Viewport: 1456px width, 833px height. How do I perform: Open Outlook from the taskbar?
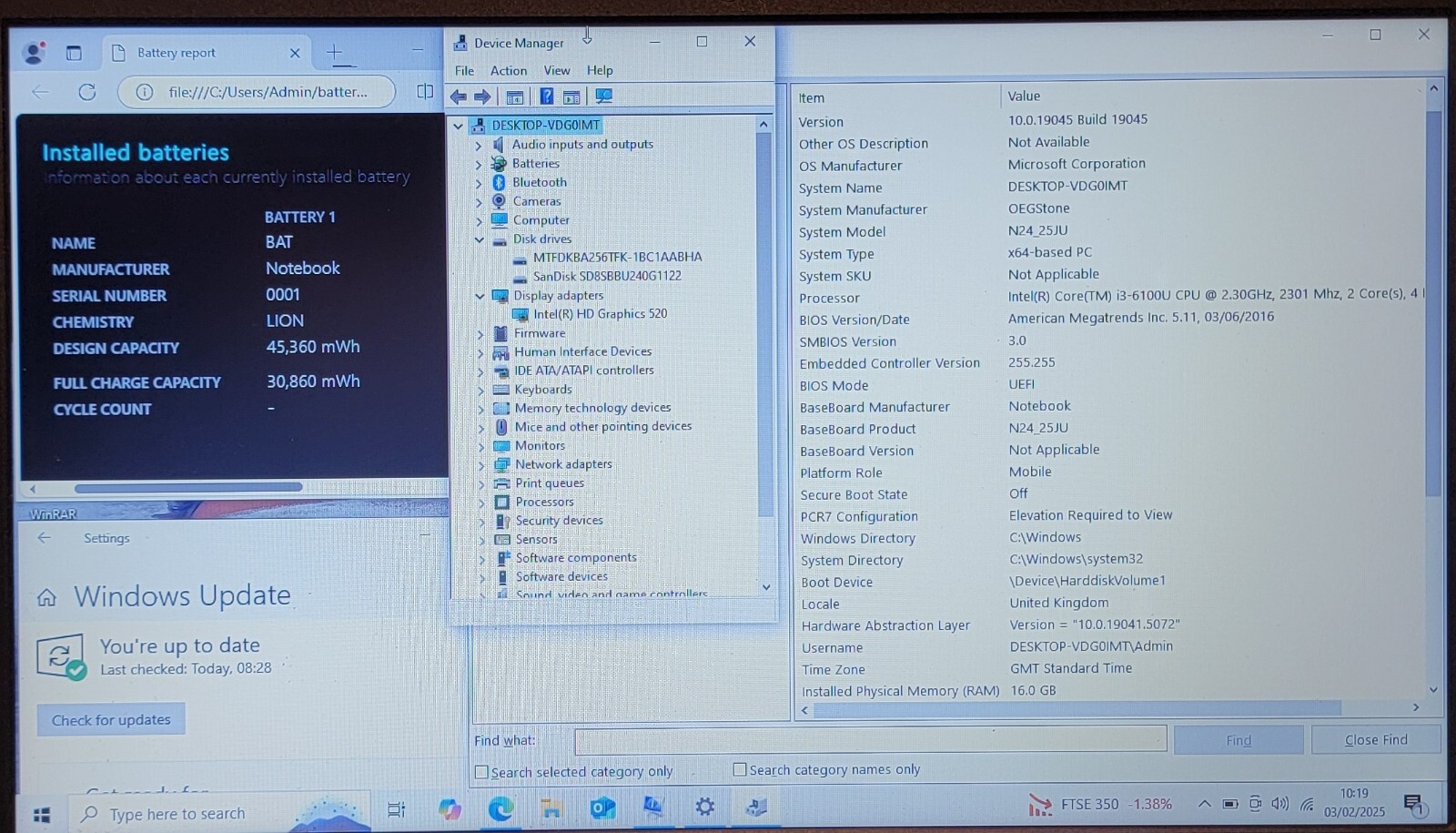602,808
